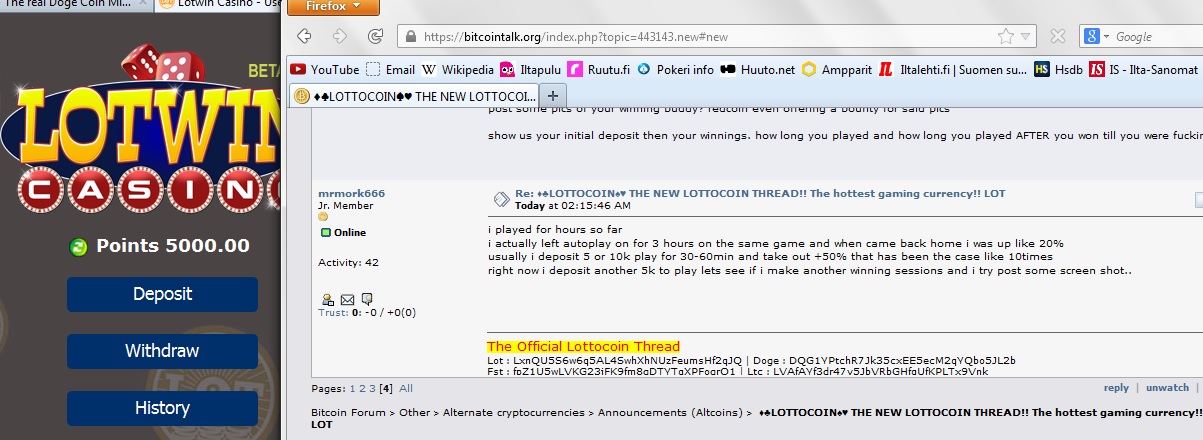Bookmark this page with the star icon

click(x=1005, y=37)
